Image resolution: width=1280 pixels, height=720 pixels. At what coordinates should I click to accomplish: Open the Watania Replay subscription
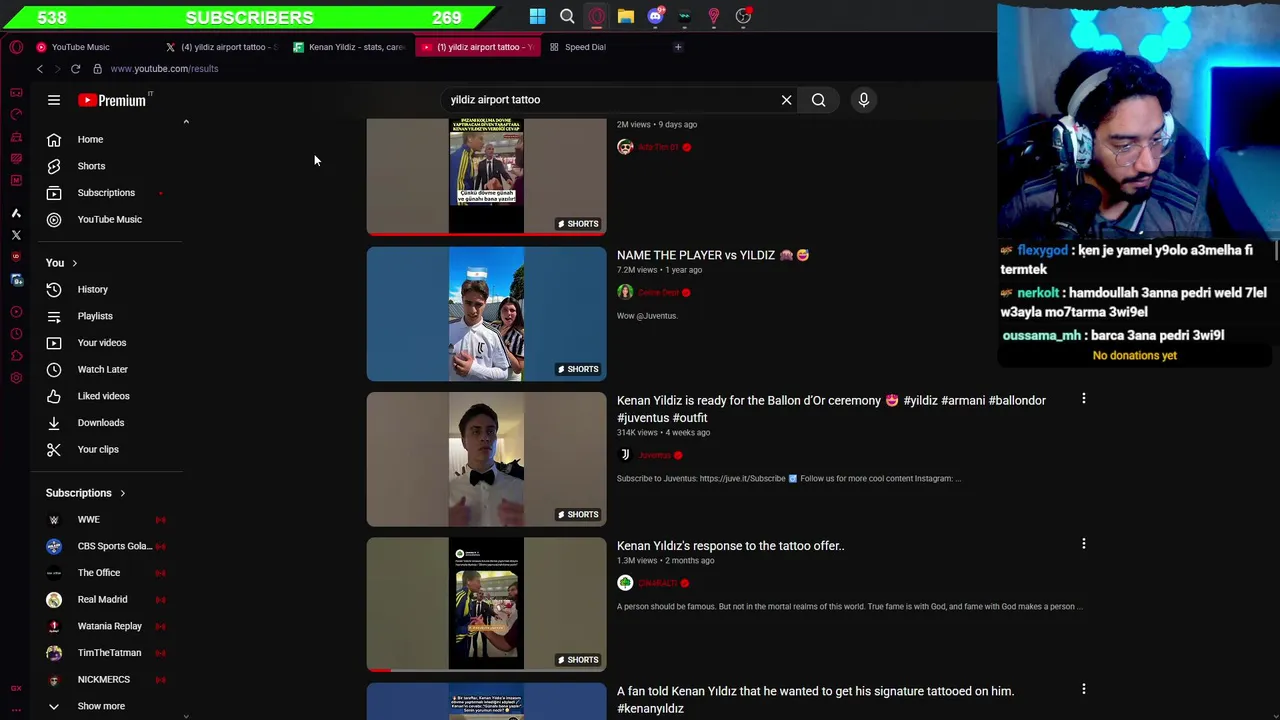[x=105, y=626]
